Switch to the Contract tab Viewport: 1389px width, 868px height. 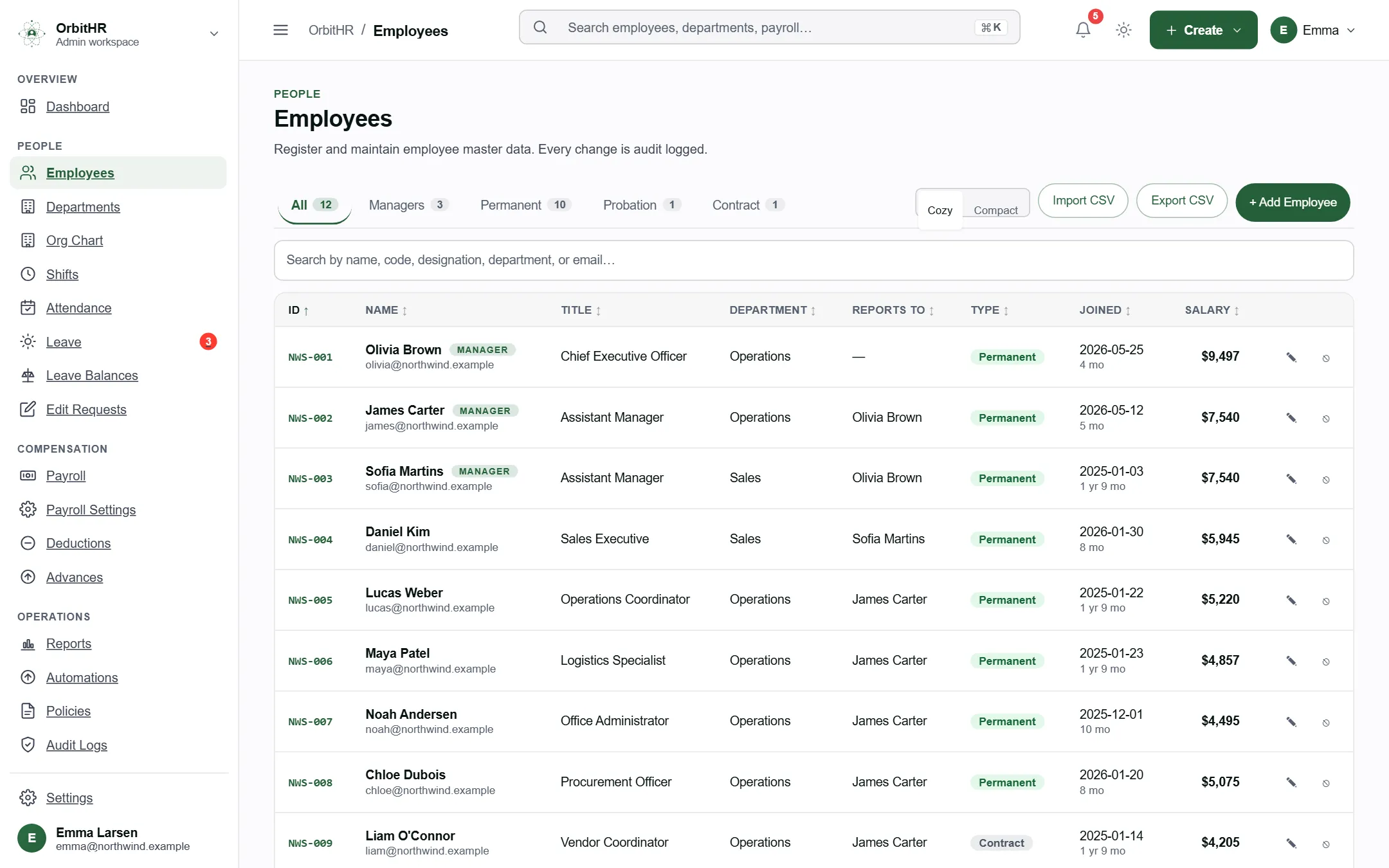748,204
